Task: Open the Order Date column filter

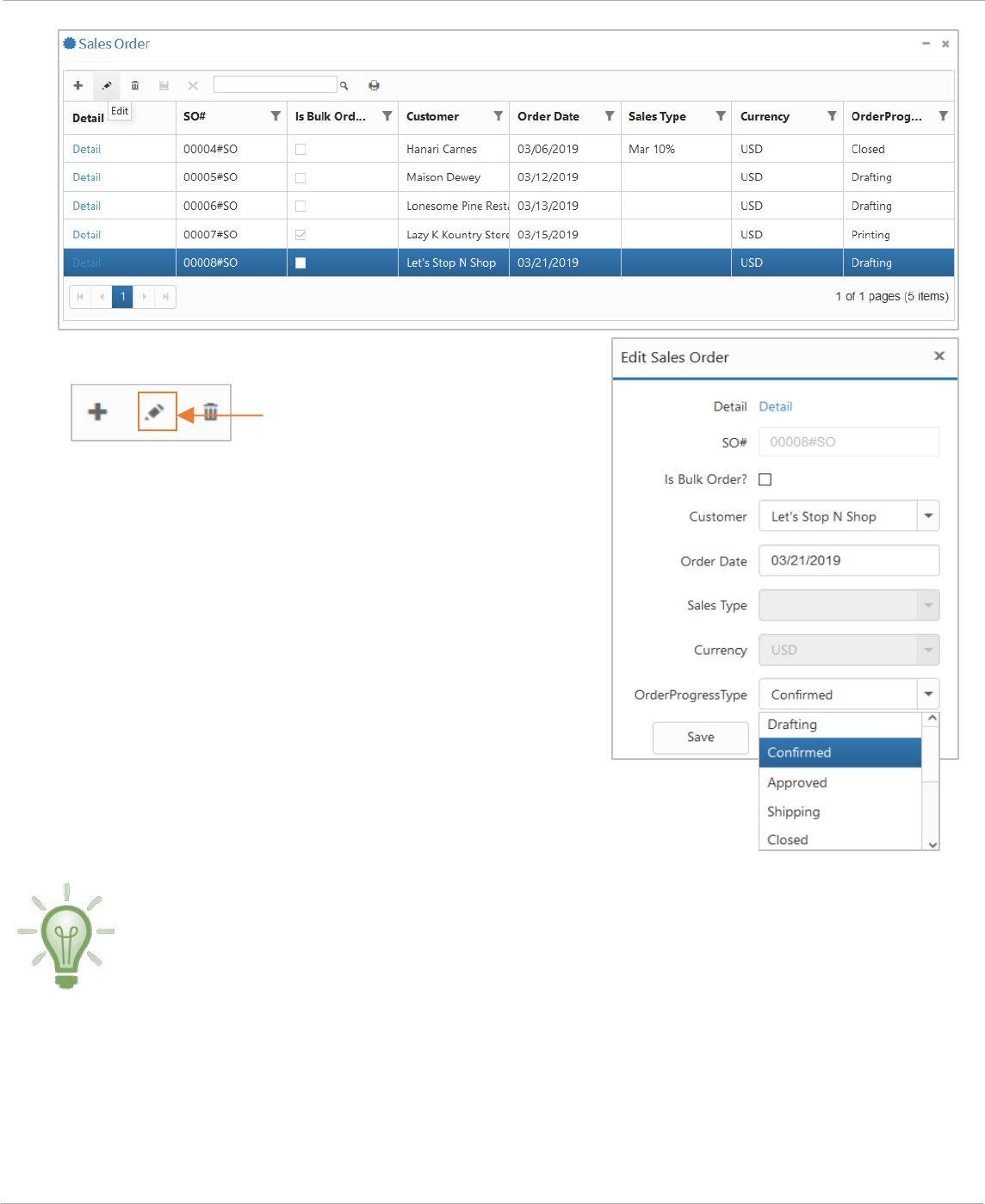Action: click(610, 116)
